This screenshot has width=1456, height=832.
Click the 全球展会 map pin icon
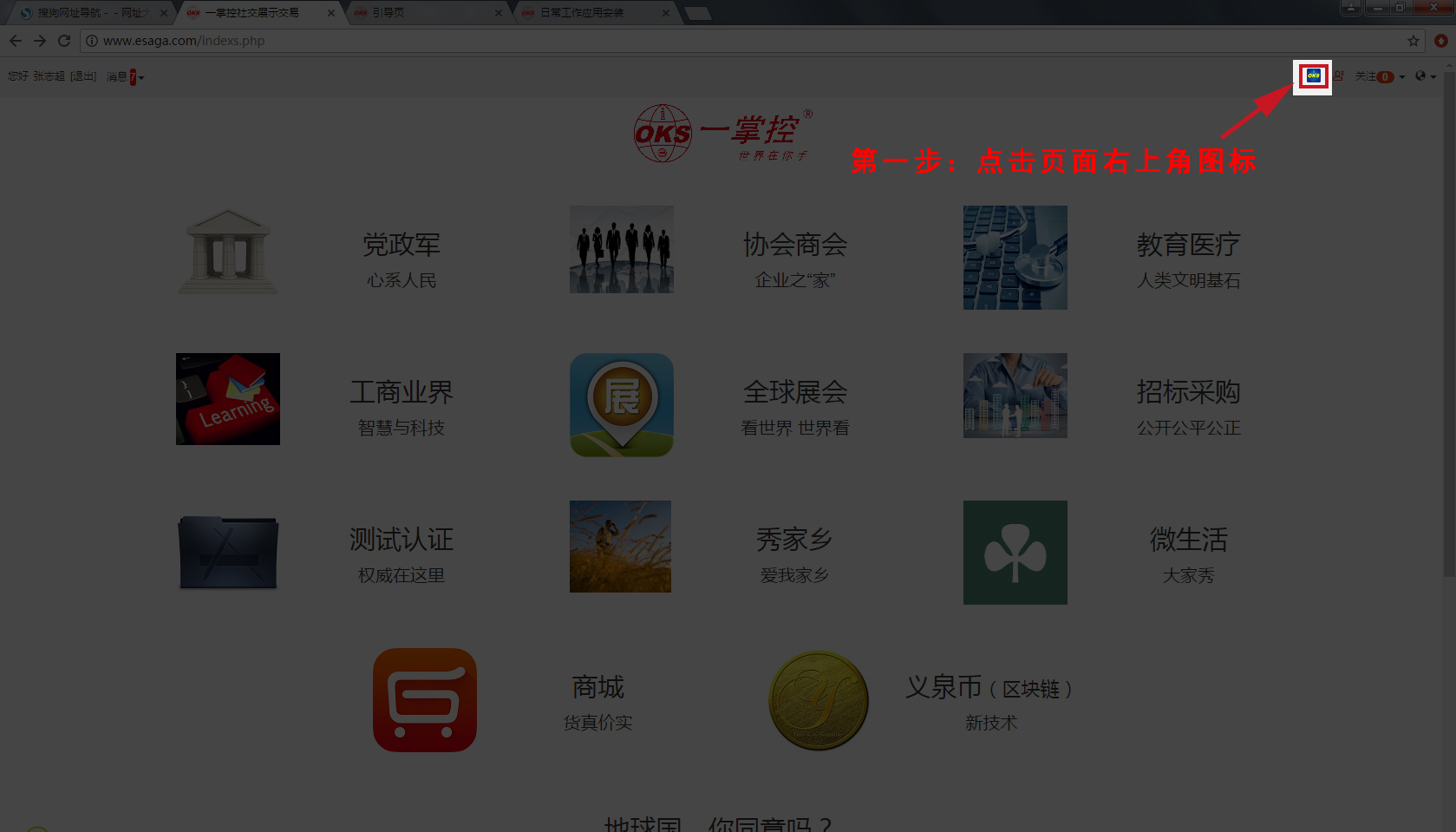(621, 405)
